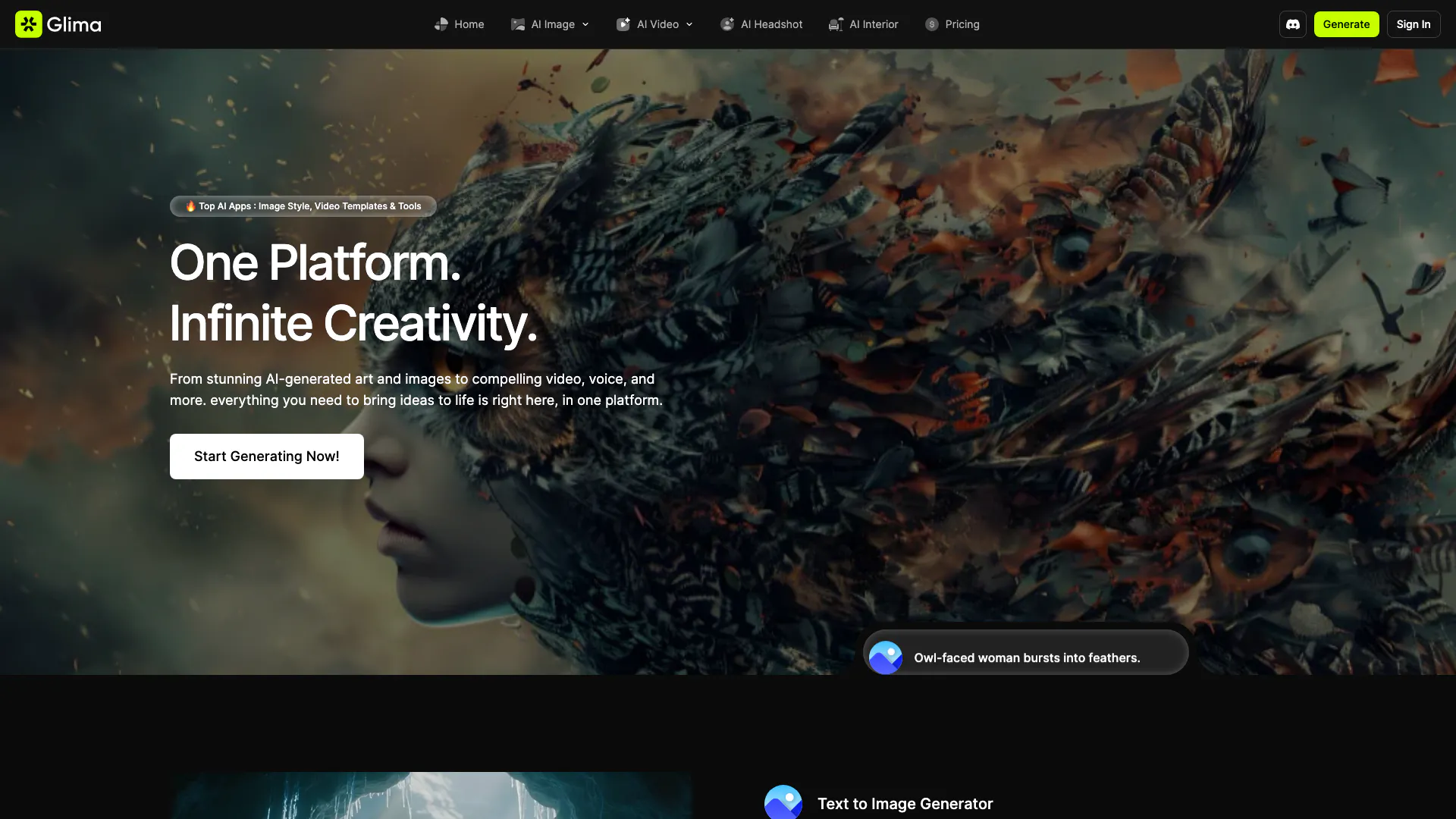Open the AI Interior nav label
This screenshot has height=819, width=1456.
[x=874, y=24]
